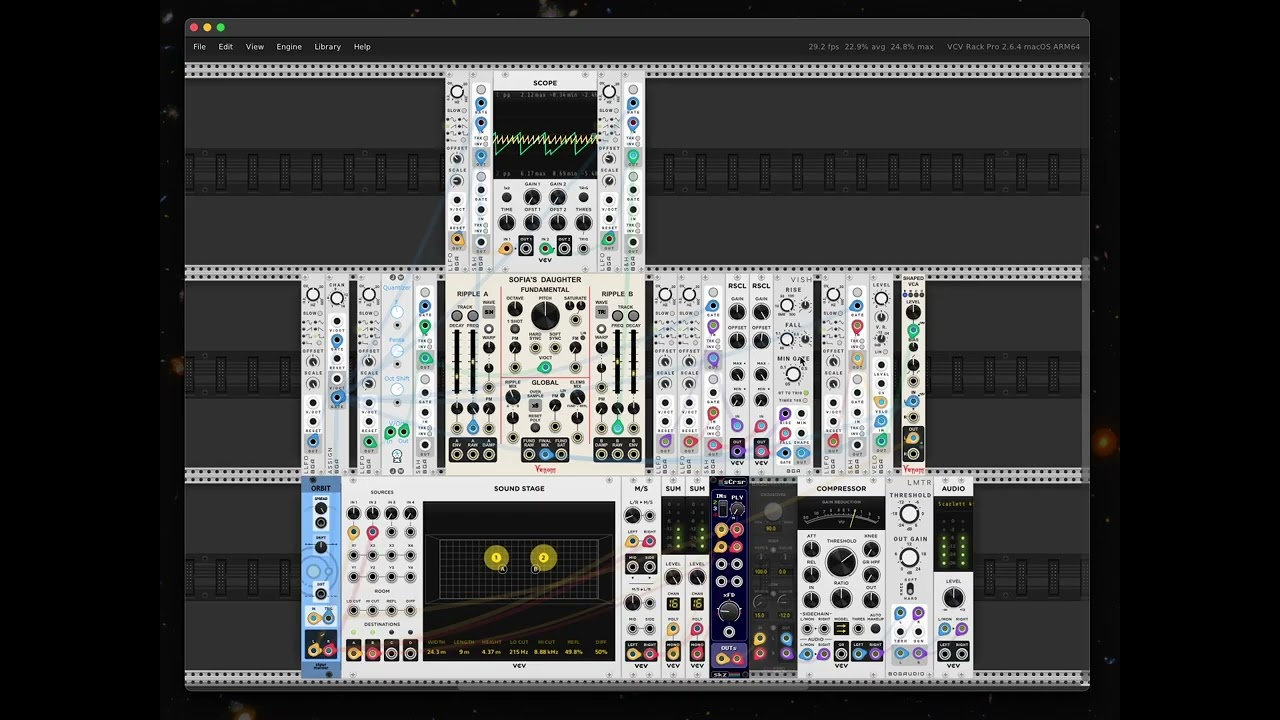The image size is (1280, 720).
Task: Click the '49.8%' REFL value
Action: coord(573,652)
